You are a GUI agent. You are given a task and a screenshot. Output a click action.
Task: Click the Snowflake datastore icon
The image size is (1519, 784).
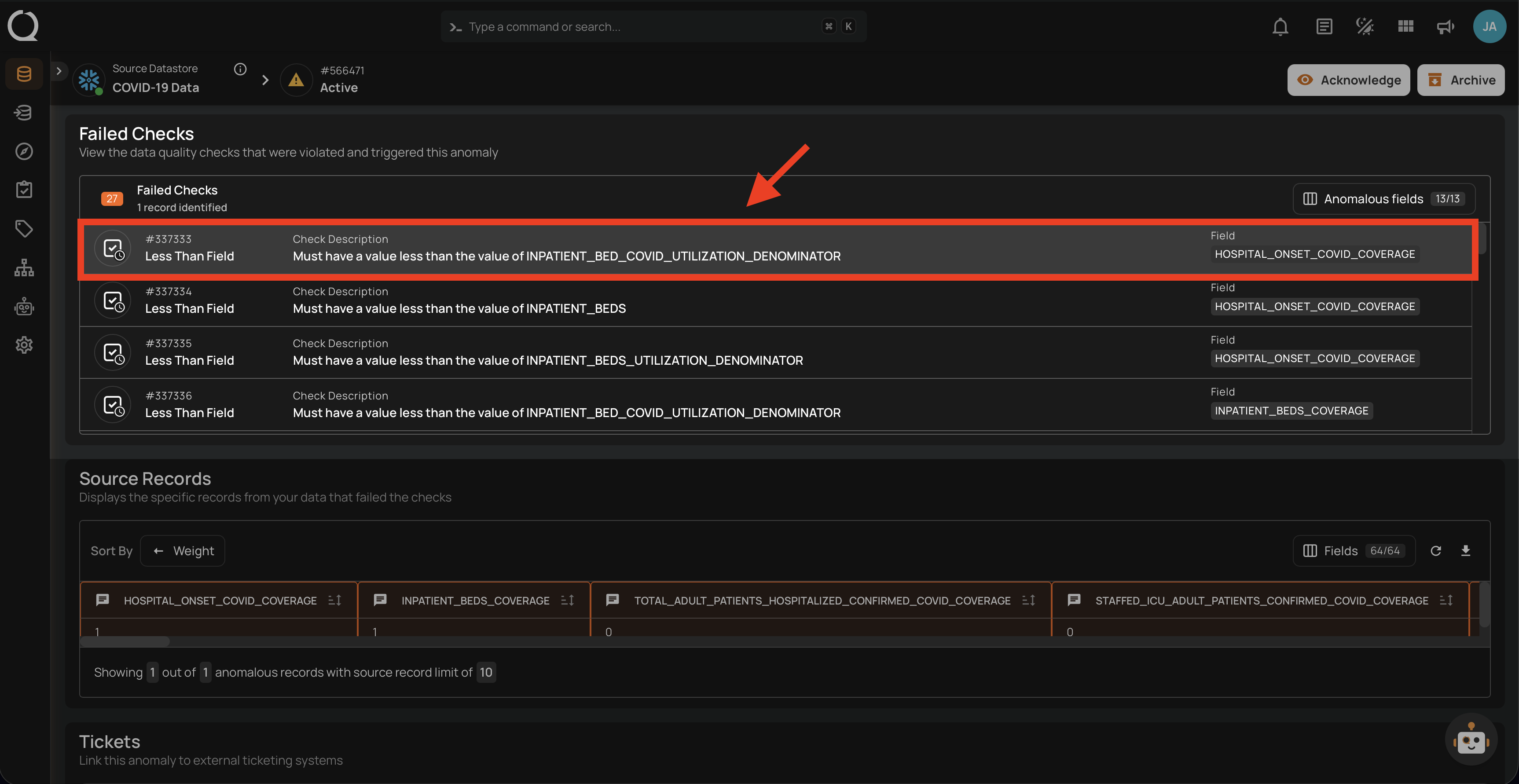[89, 80]
